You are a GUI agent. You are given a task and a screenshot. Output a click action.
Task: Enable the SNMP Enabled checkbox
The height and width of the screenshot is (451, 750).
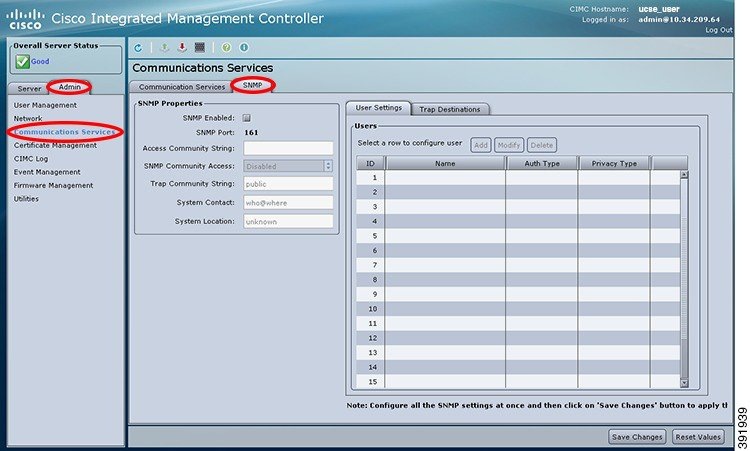pyautogui.click(x=247, y=118)
